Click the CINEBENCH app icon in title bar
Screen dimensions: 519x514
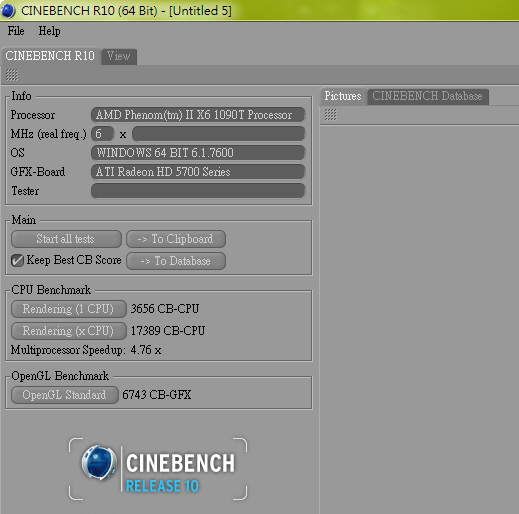tap(8, 10)
